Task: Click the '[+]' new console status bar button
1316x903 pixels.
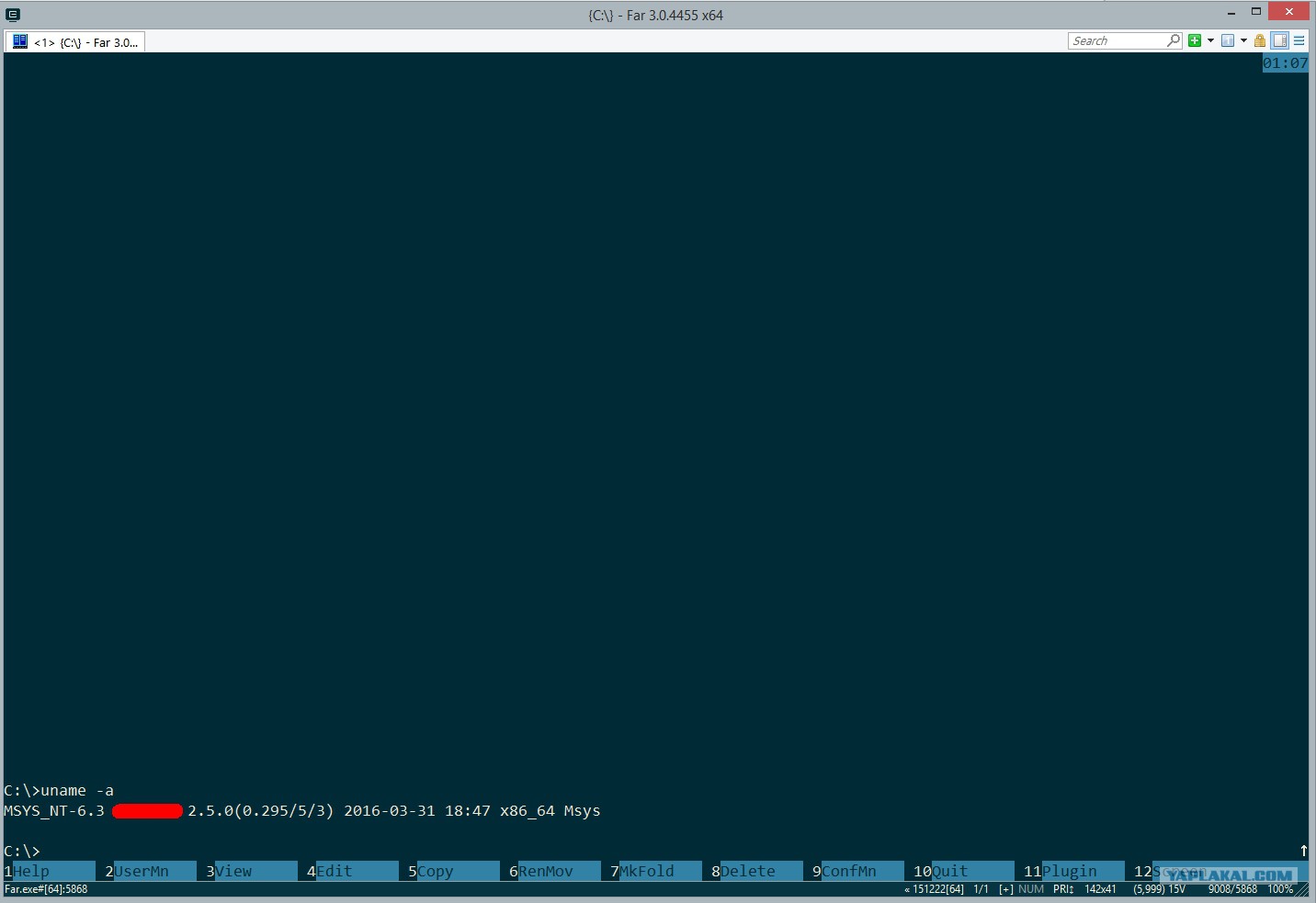Action: (1006, 889)
